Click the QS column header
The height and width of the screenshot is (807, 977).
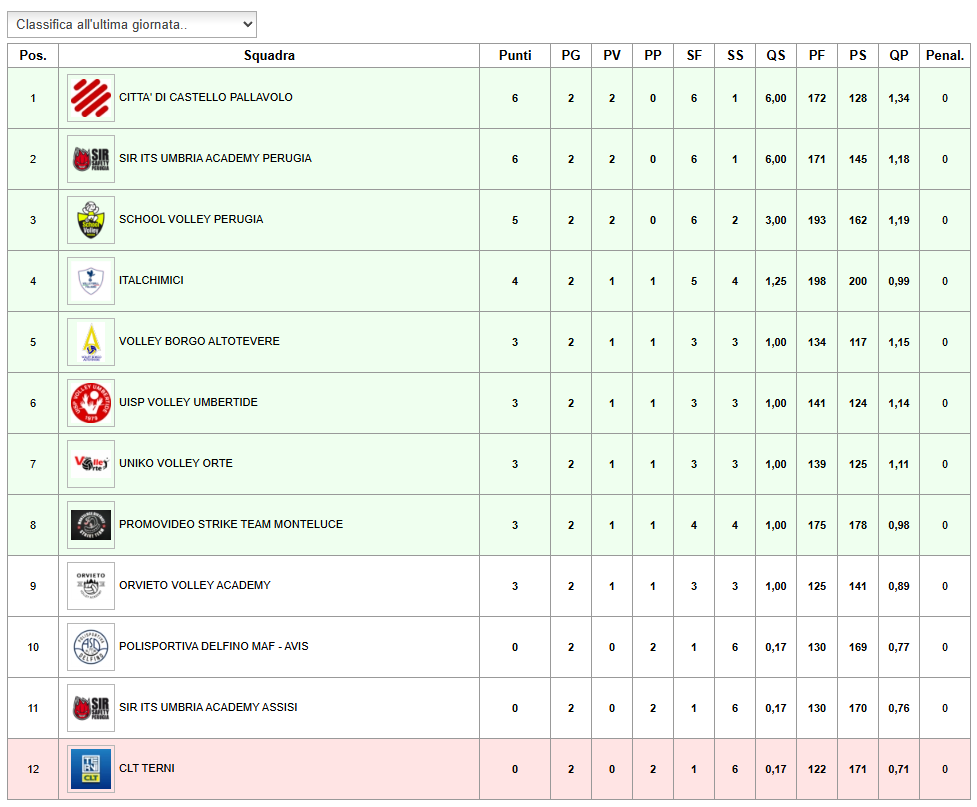pos(776,56)
